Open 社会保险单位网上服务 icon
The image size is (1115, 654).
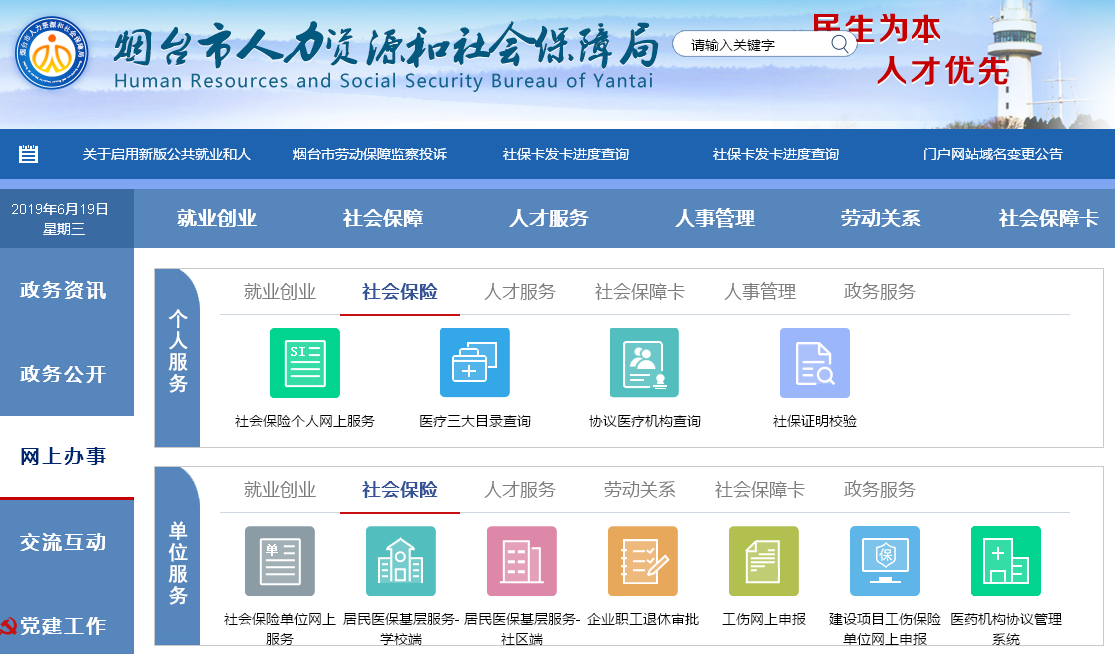(279, 561)
